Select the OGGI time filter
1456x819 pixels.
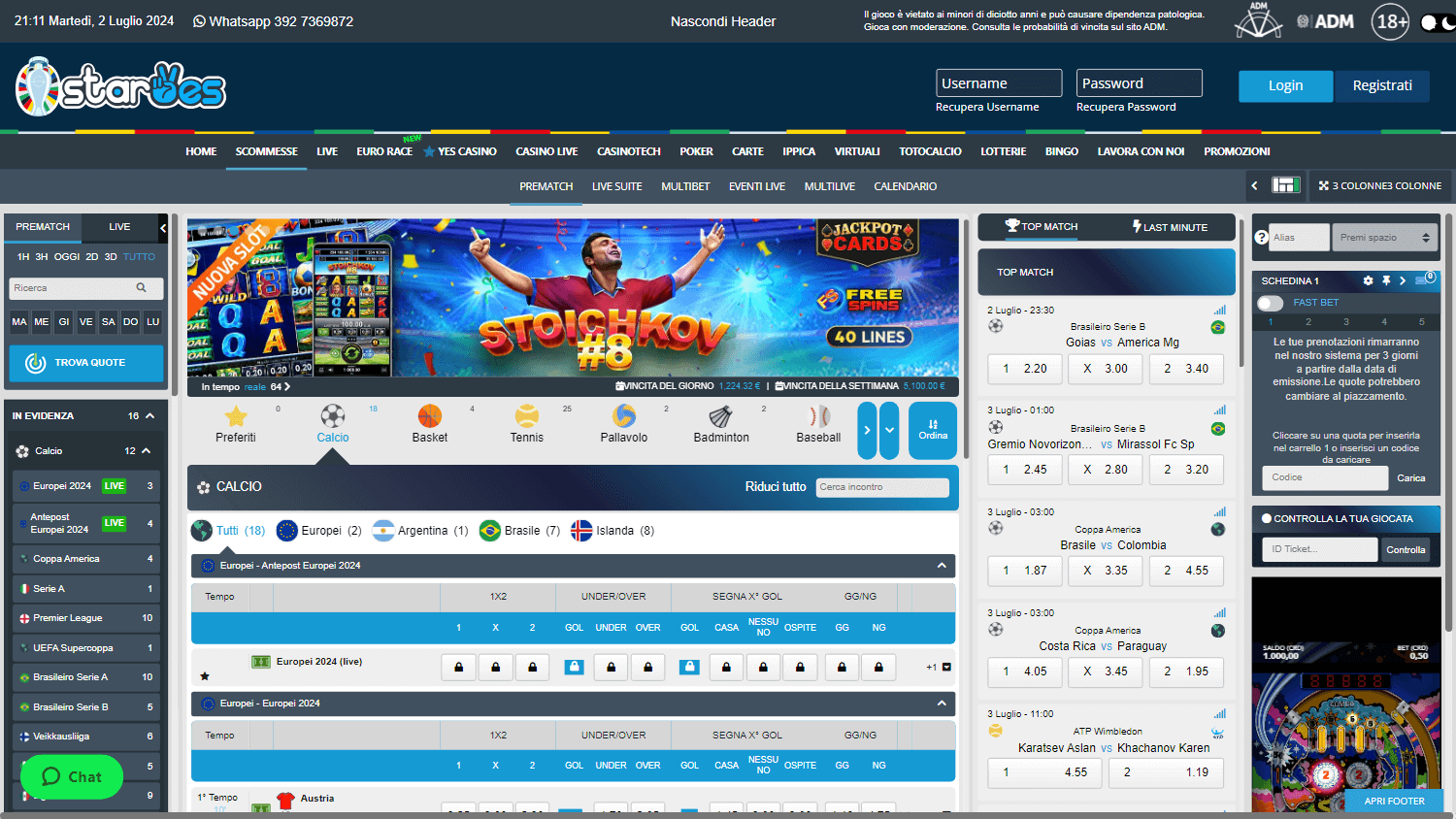tap(67, 257)
